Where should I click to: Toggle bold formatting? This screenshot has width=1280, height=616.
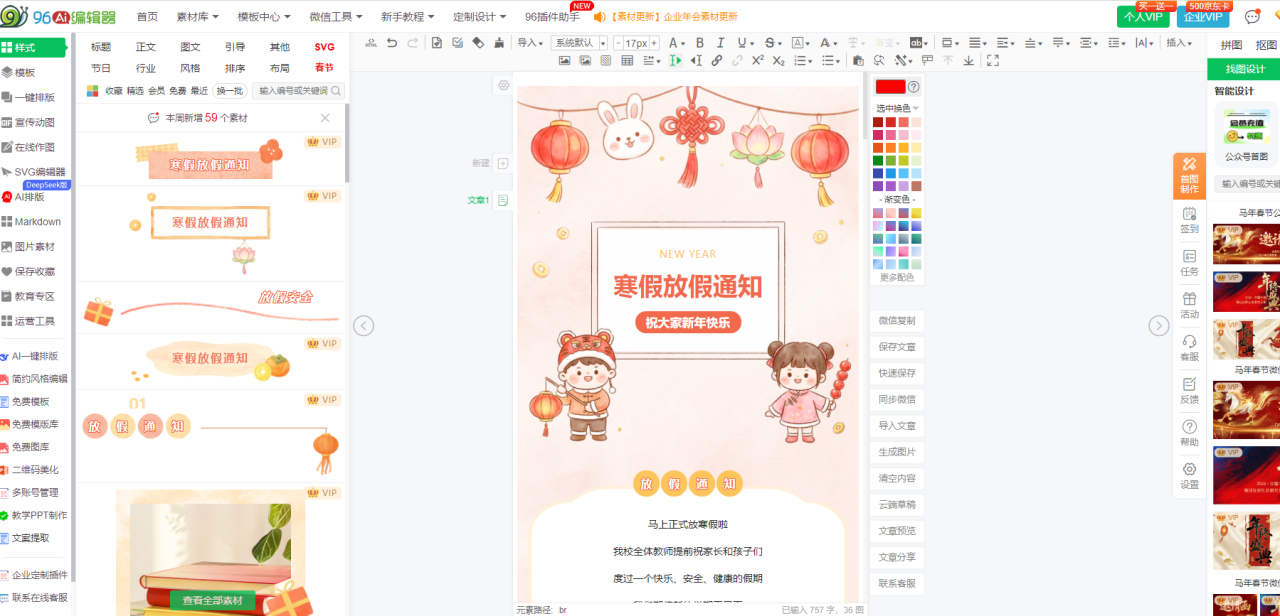pyautogui.click(x=699, y=43)
